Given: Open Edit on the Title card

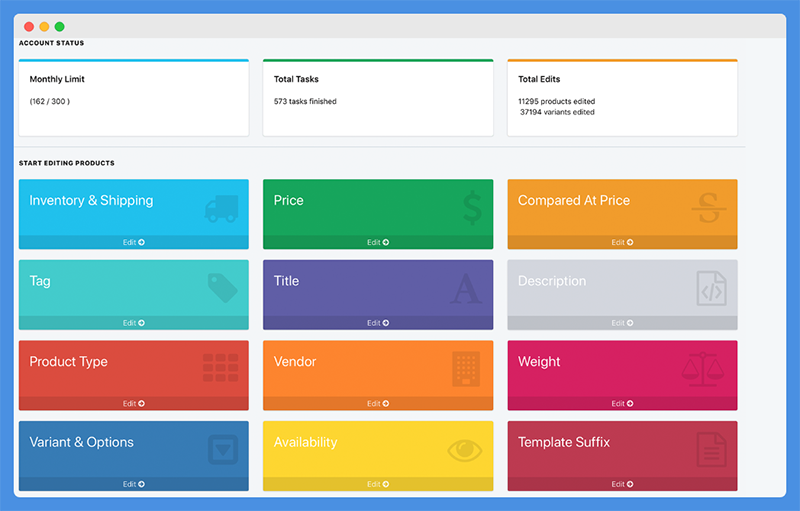Looking at the screenshot, I should (378, 323).
